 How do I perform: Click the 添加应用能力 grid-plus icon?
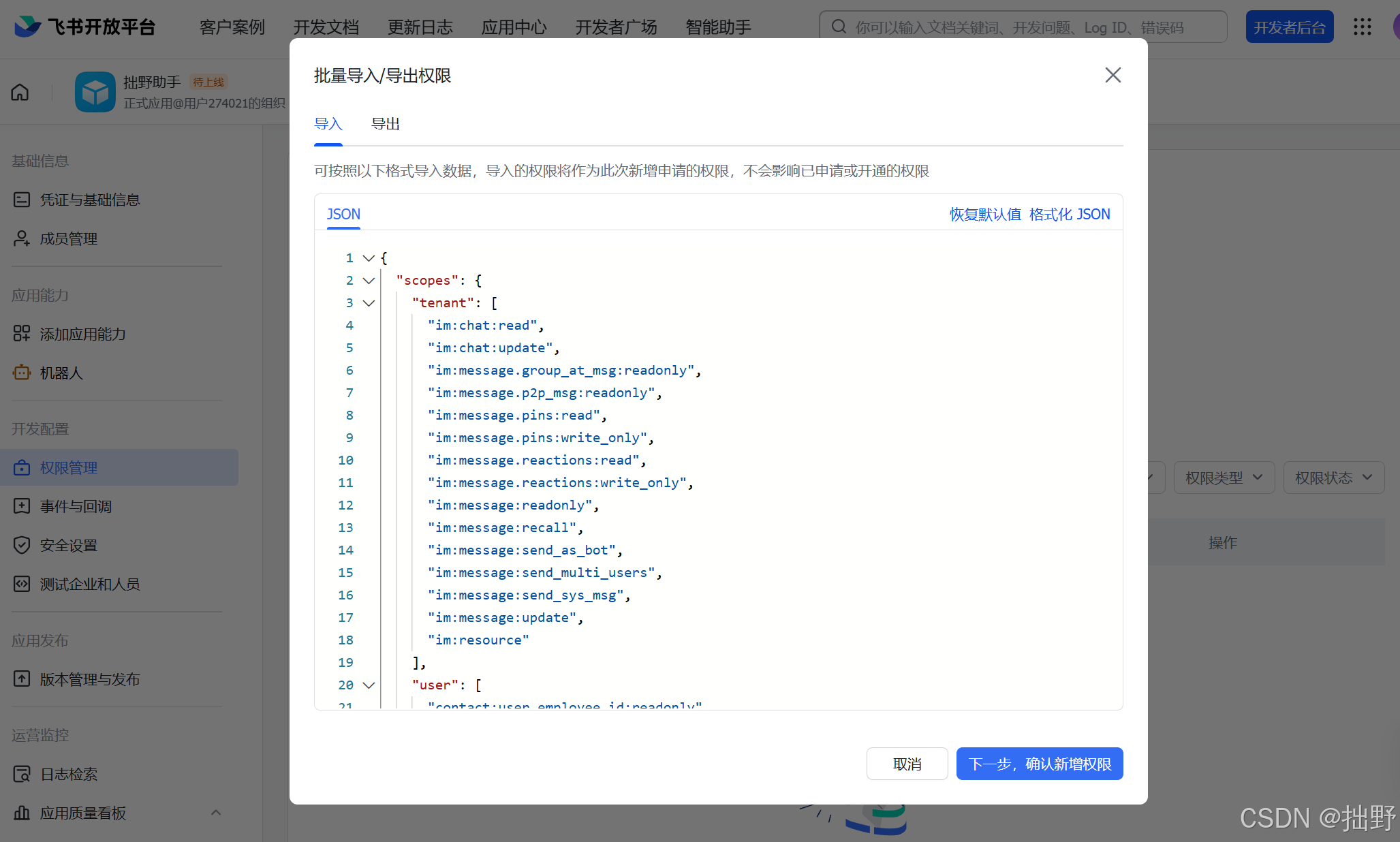(22, 334)
